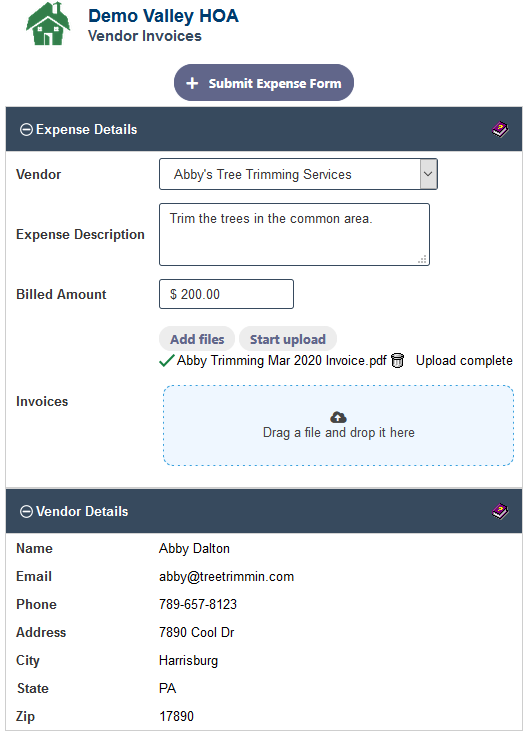Open help book icon in Vendor Details

tap(500, 511)
